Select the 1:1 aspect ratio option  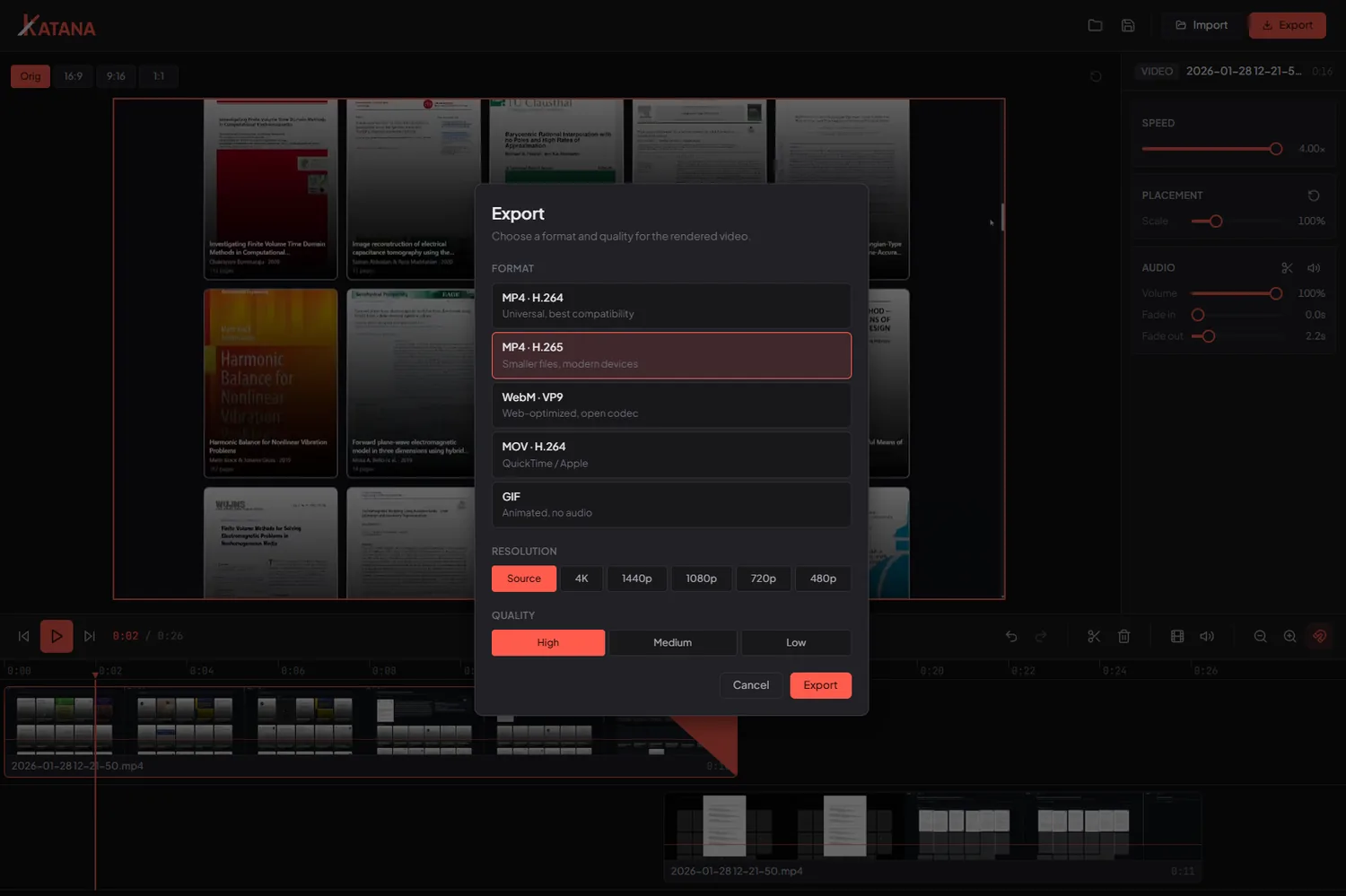159,76
